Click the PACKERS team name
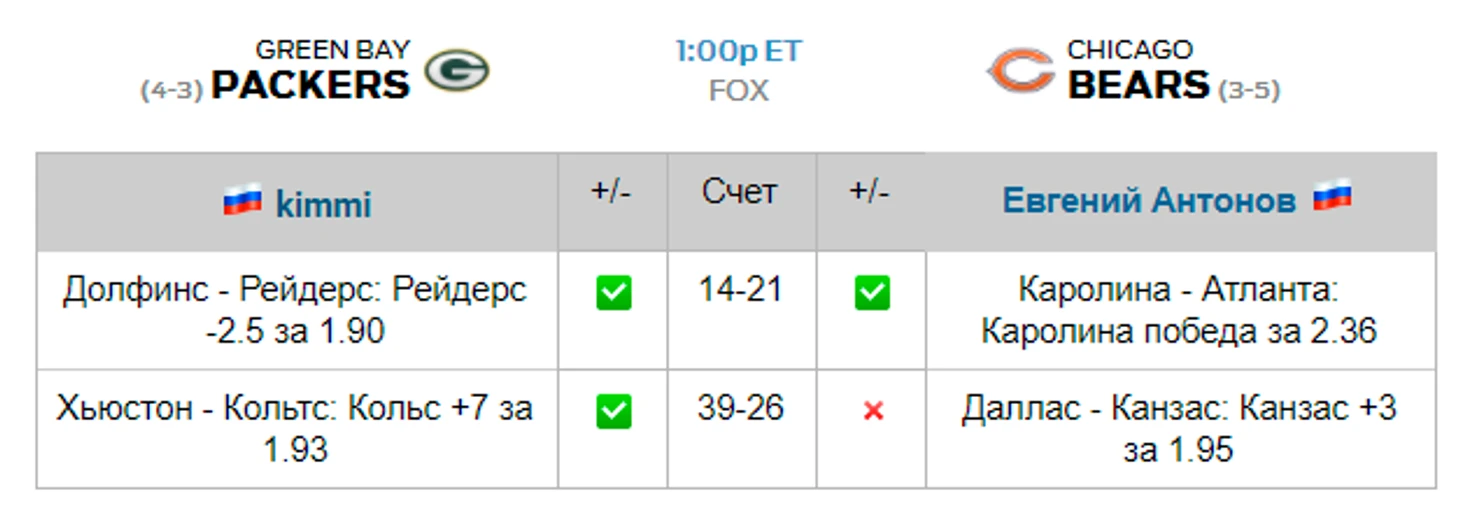Screen dimensions: 1460x512 [x=310, y=85]
